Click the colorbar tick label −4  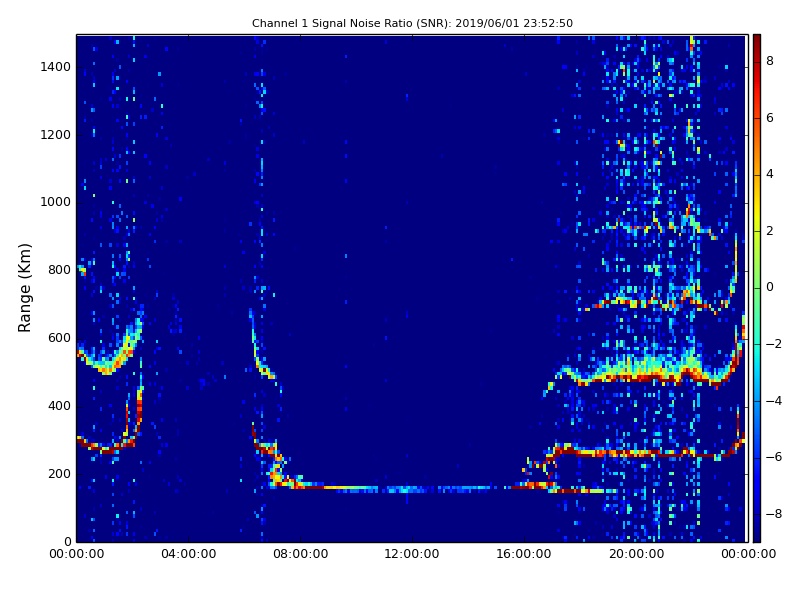click(774, 401)
